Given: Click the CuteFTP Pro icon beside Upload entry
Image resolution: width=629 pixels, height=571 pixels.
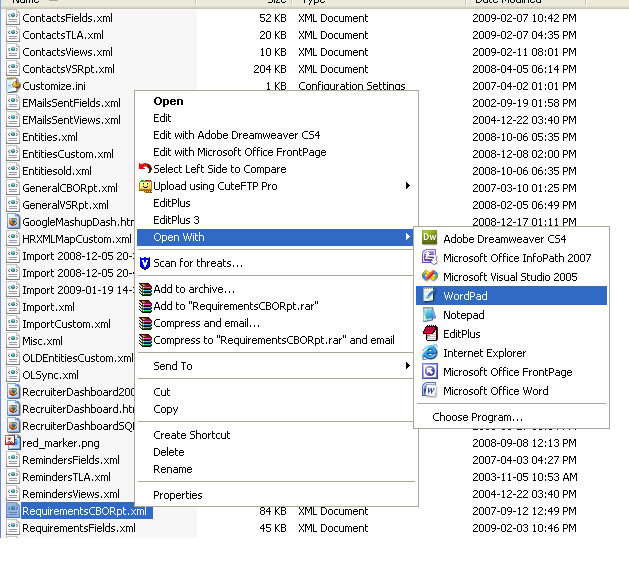Looking at the screenshot, I should click(145, 186).
